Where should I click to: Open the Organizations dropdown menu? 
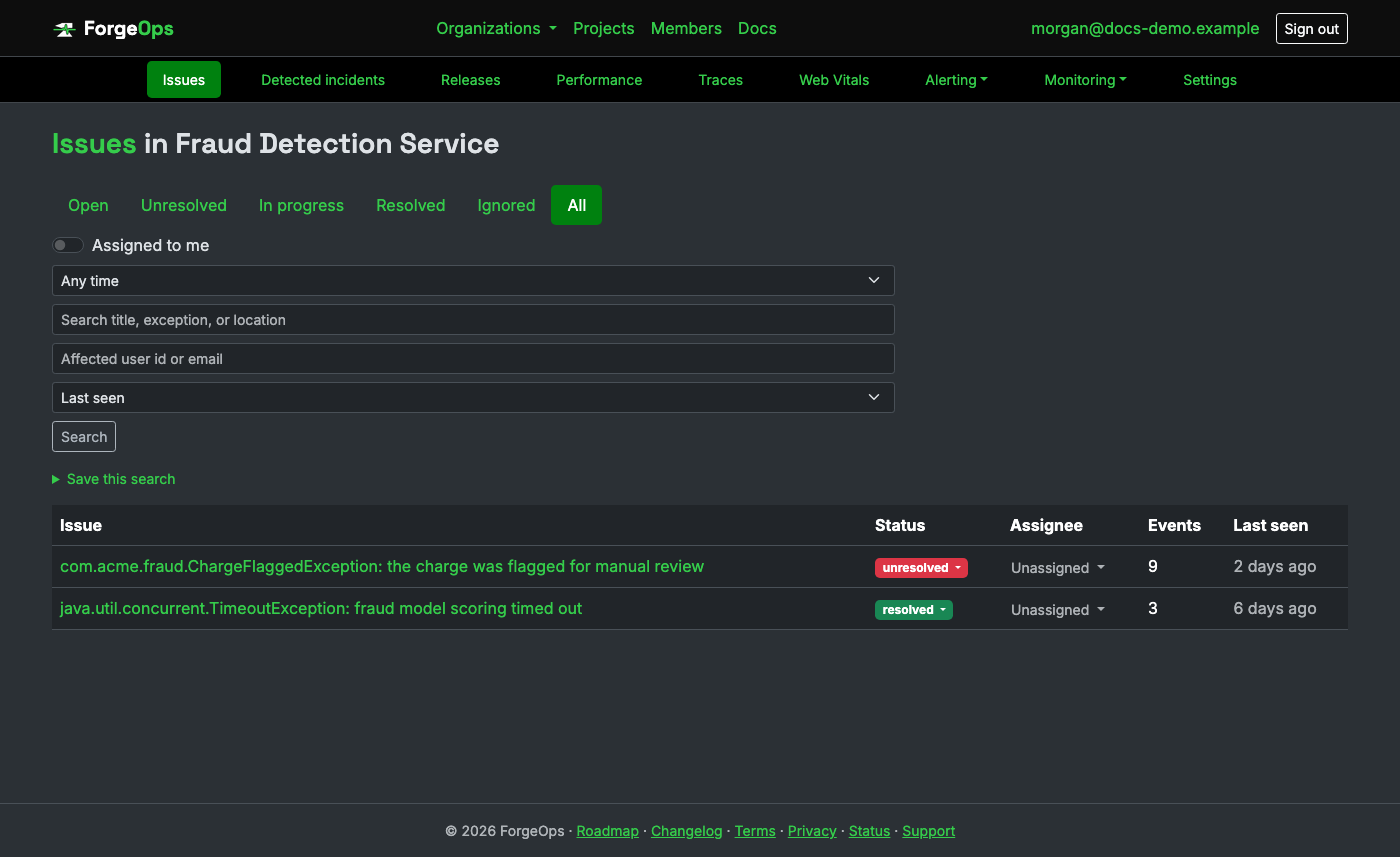click(496, 28)
